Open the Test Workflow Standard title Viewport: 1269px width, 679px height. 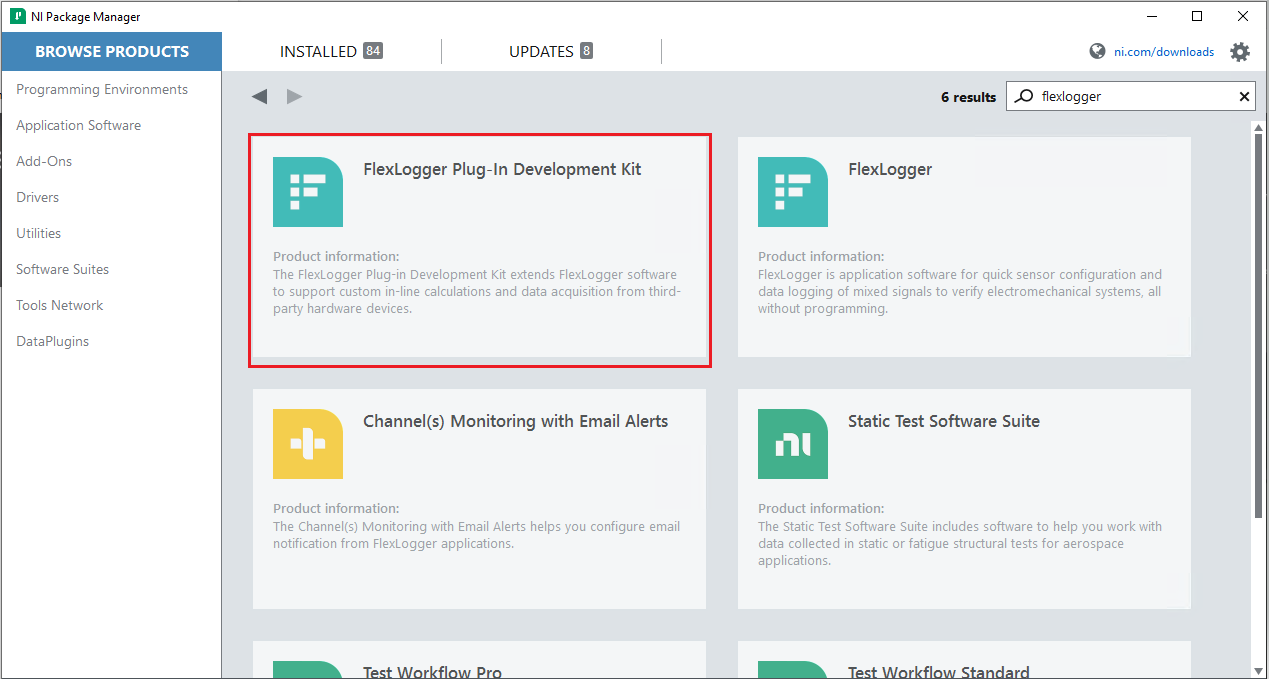click(939, 672)
